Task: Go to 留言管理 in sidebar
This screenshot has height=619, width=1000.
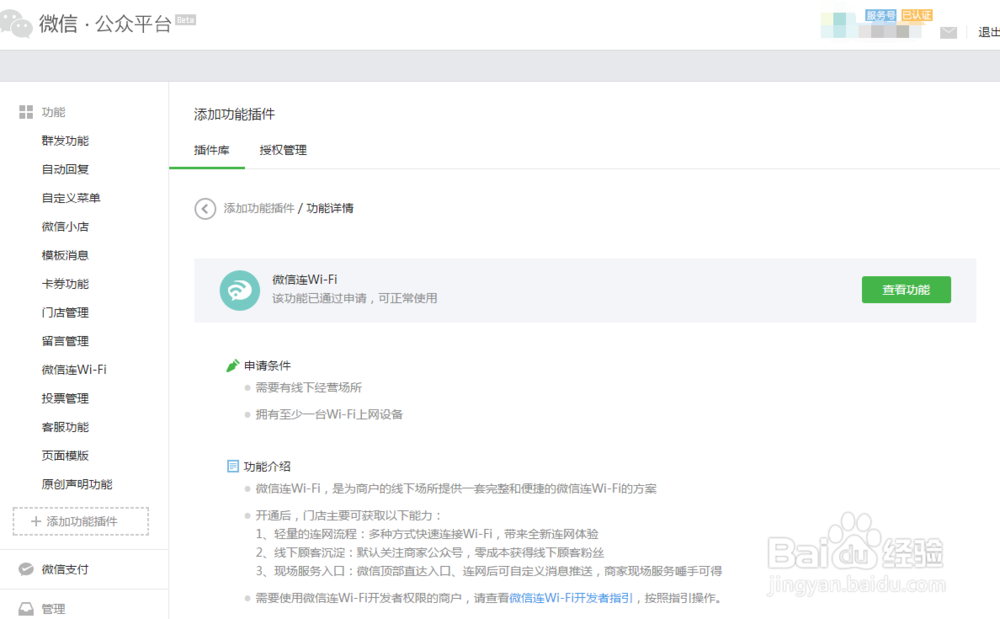Action: click(65, 342)
